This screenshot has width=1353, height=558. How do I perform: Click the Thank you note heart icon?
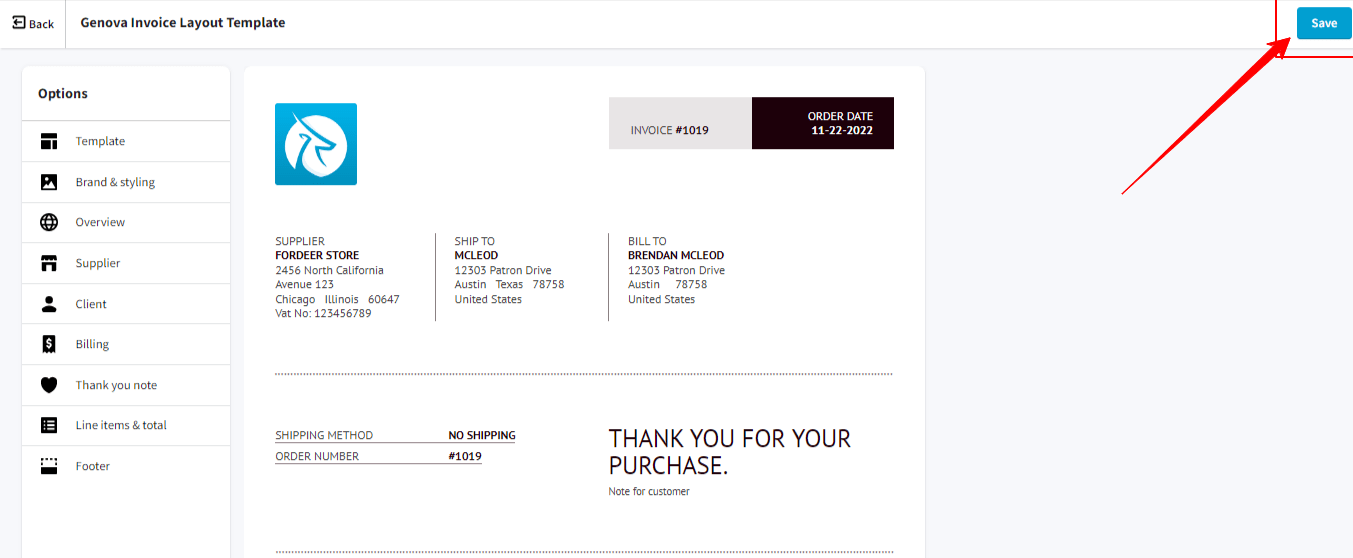click(x=49, y=385)
